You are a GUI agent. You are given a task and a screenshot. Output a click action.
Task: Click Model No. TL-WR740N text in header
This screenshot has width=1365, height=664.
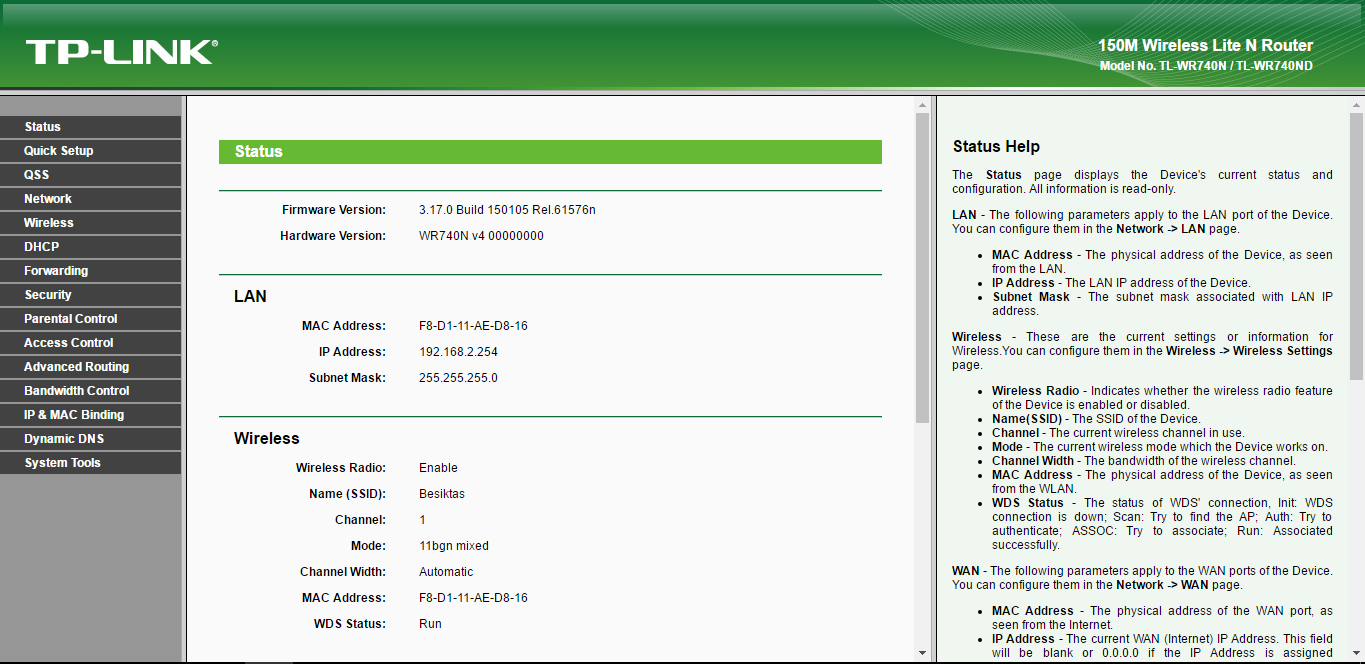click(1206, 66)
